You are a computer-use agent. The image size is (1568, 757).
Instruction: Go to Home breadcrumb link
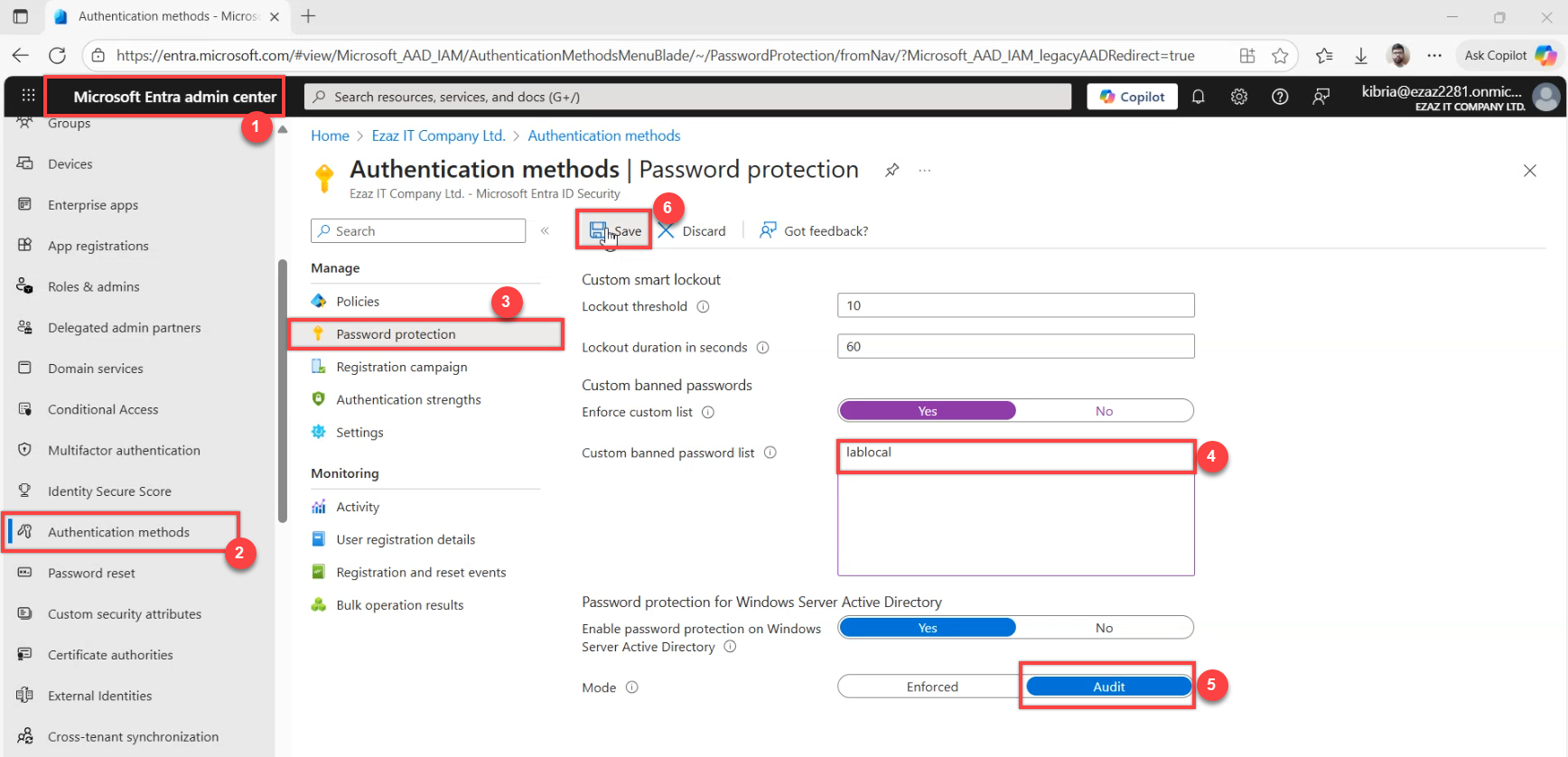330,136
